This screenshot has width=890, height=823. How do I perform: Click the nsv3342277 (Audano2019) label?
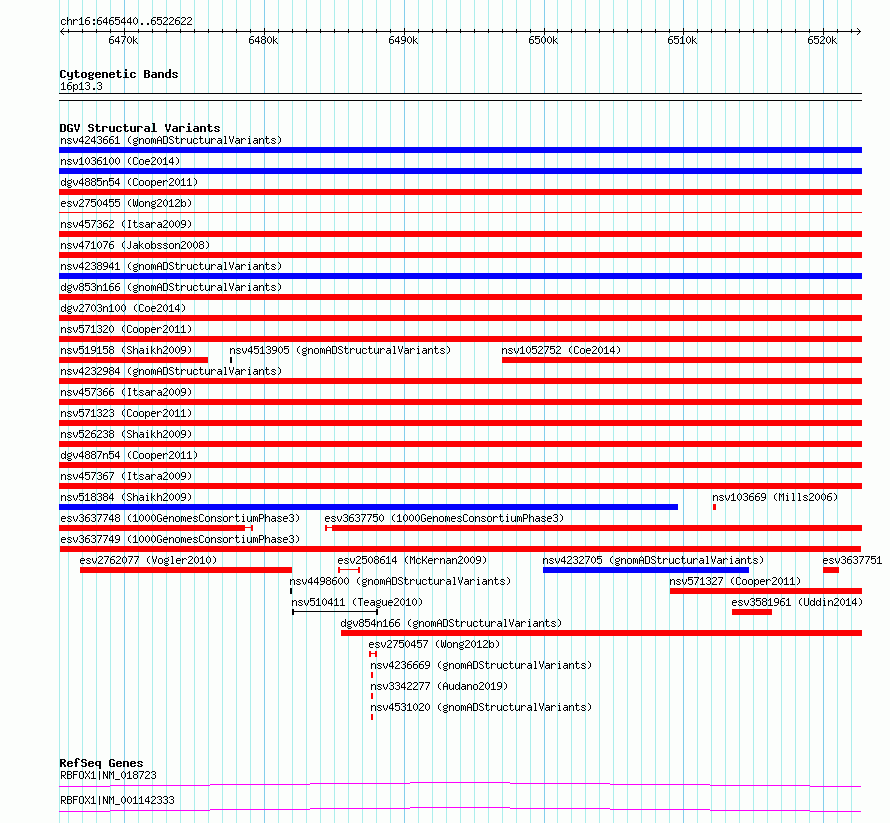pyautogui.click(x=439, y=686)
